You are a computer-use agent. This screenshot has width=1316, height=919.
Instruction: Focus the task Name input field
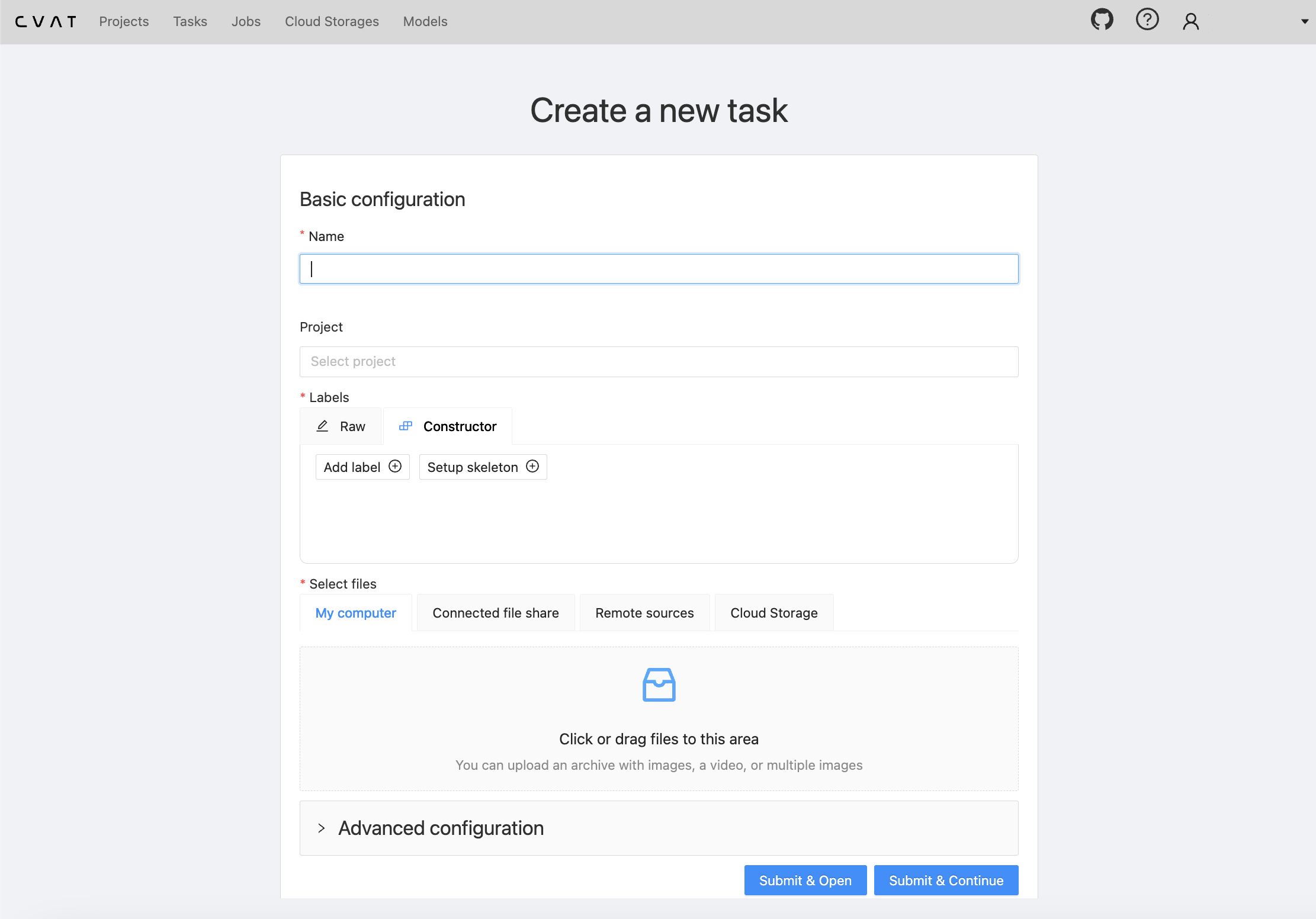point(659,269)
